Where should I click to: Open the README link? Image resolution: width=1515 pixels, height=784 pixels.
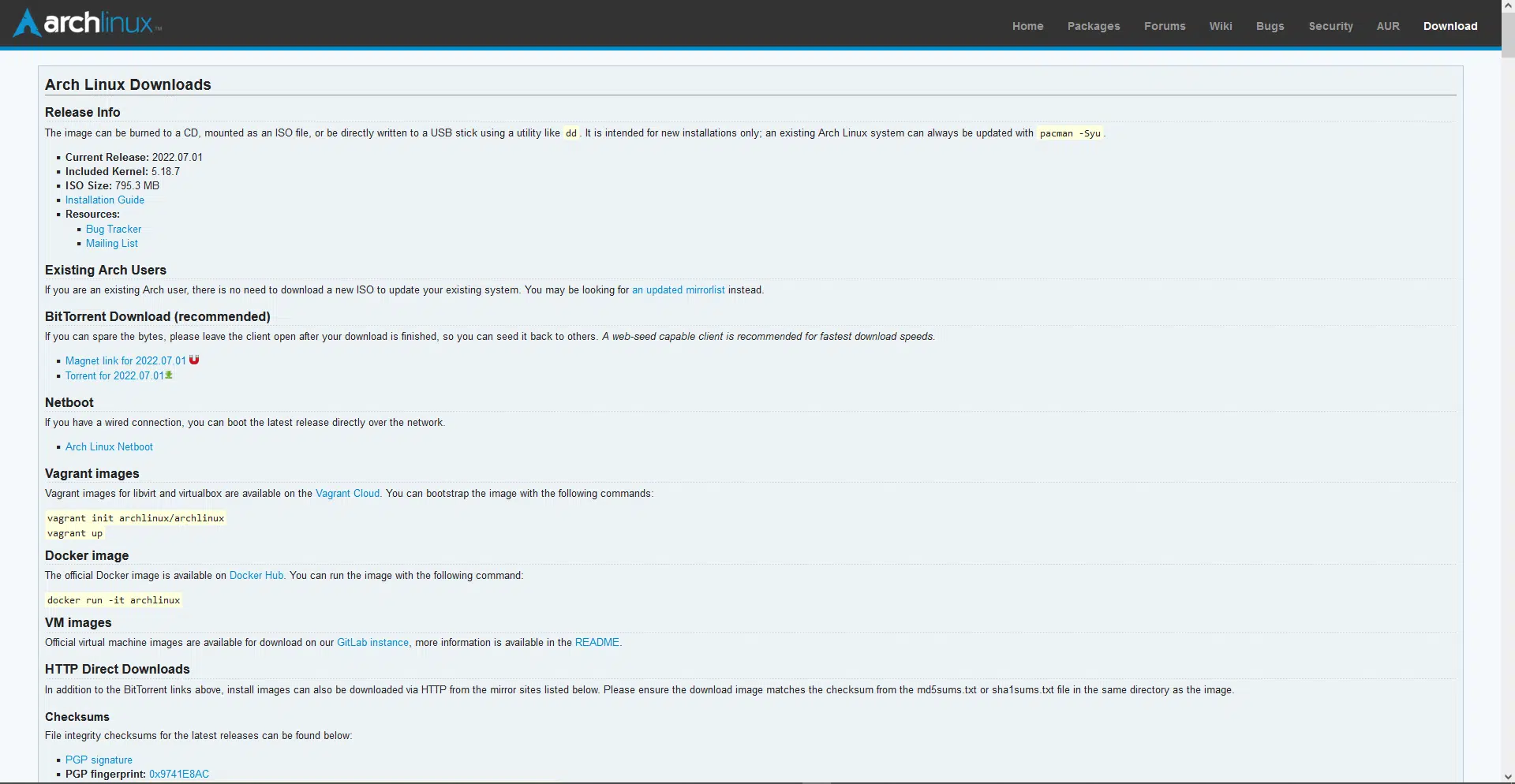[597, 643]
